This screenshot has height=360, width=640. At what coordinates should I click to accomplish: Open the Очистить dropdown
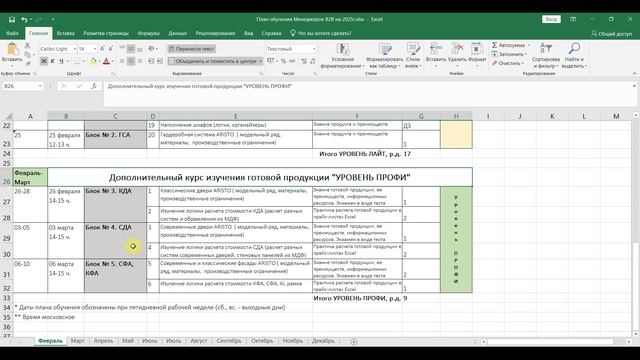point(508,63)
